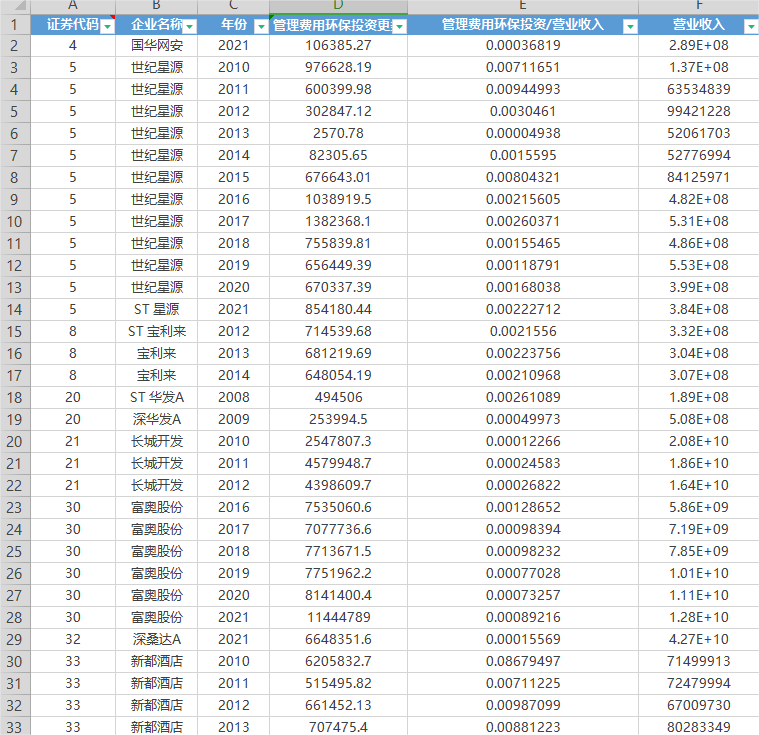Screen dimensions: 759x735
Task: Select cell with value 5.86E+09
Action: pyautogui.click(x=698, y=507)
